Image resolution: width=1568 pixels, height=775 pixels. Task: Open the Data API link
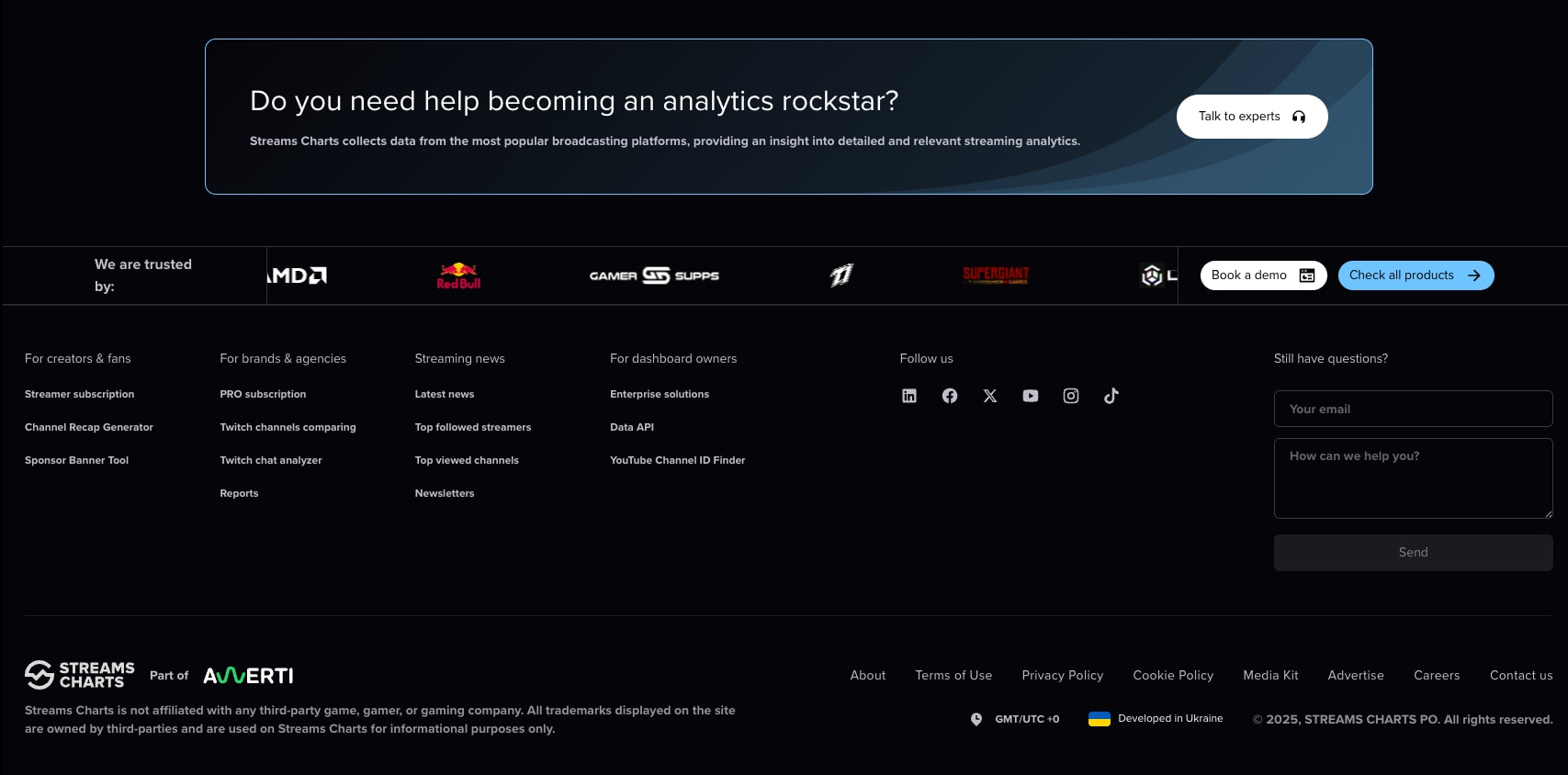[632, 427]
